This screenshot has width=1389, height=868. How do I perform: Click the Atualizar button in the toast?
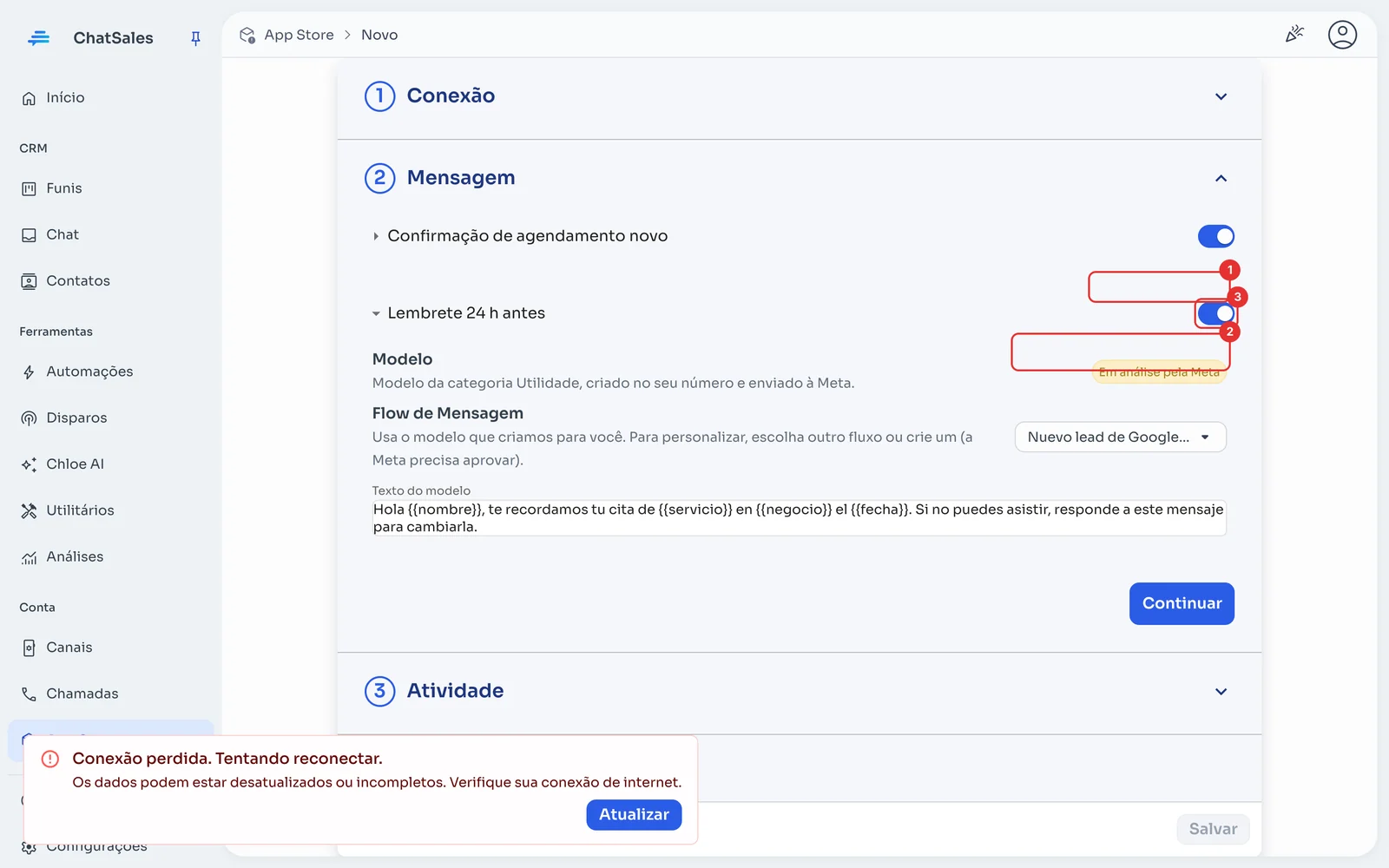pos(634,815)
